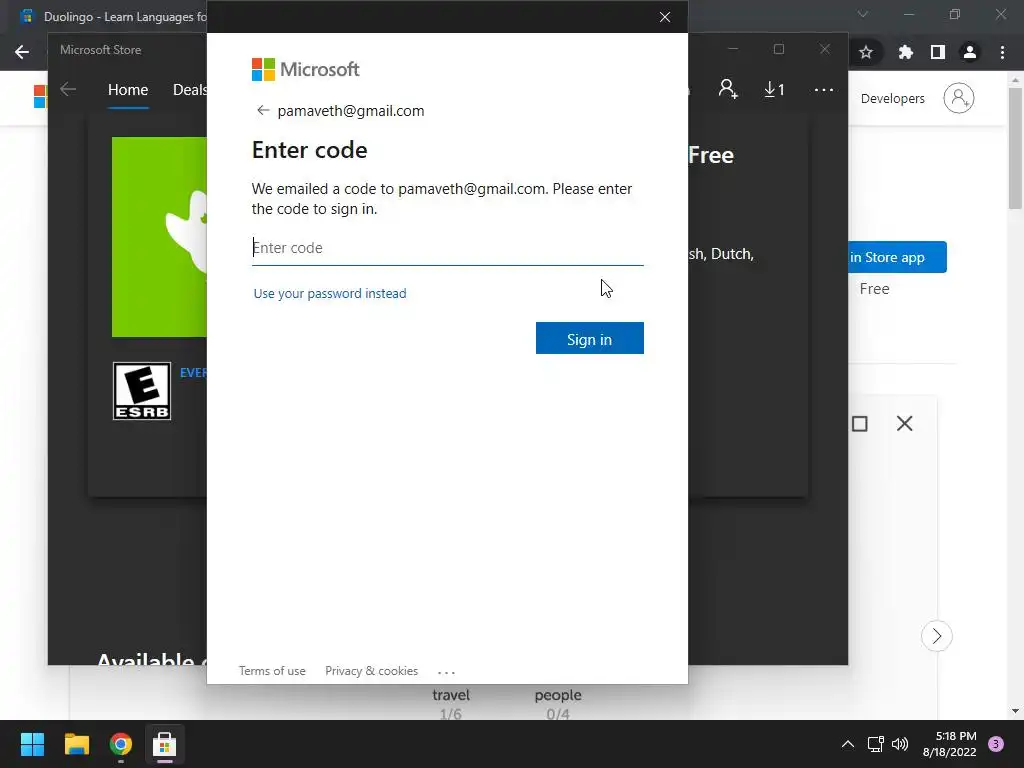Click the Sign in button
Image resolution: width=1024 pixels, height=768 pixels.
[x=589, y=338]
